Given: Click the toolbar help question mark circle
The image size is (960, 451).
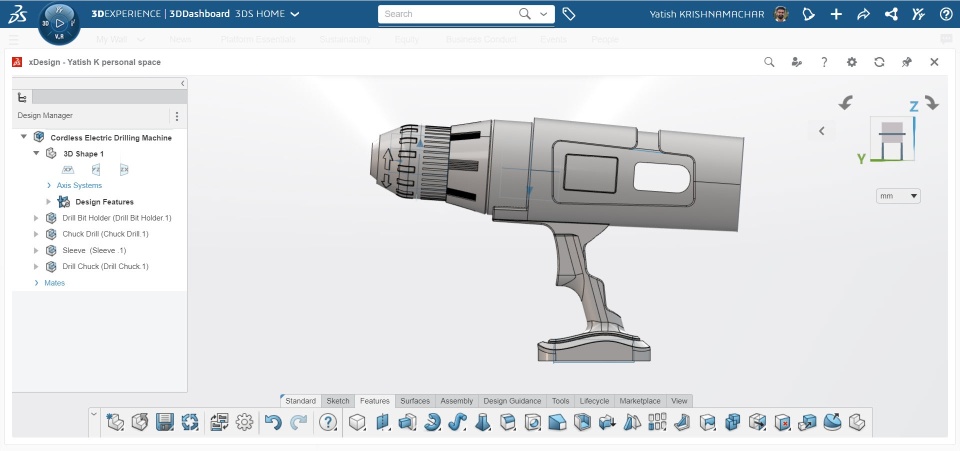Looking at the screenshot, I should tap(328, 422).
